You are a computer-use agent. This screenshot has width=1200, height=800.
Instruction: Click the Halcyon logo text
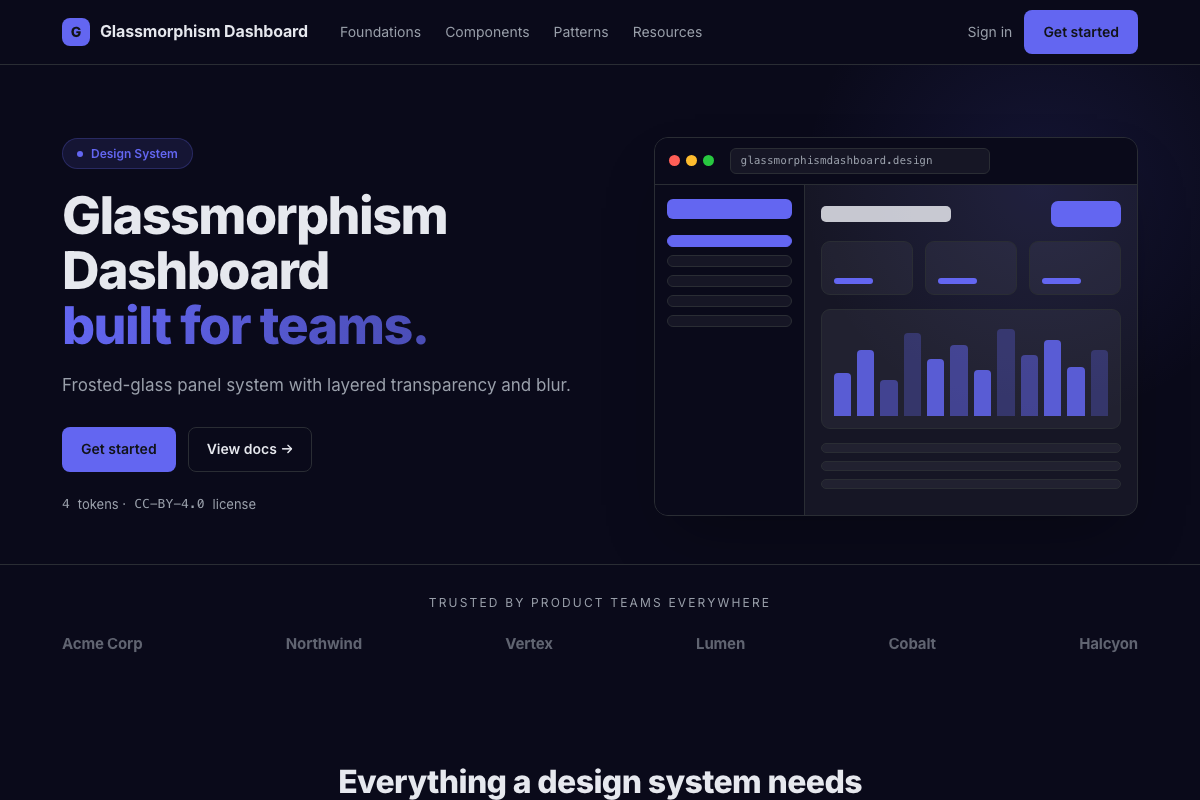click(x=1108, y=644)
